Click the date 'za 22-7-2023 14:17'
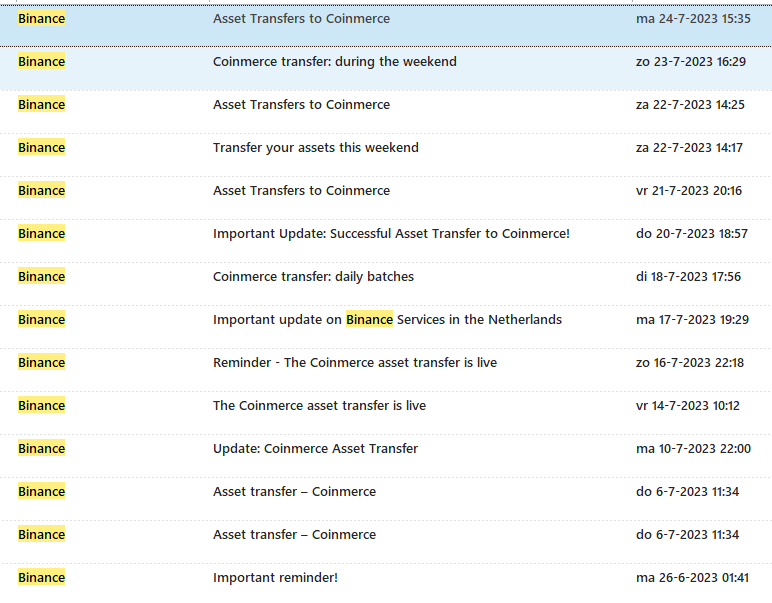Viewport: 772px width, 603px height. [689, 148]
